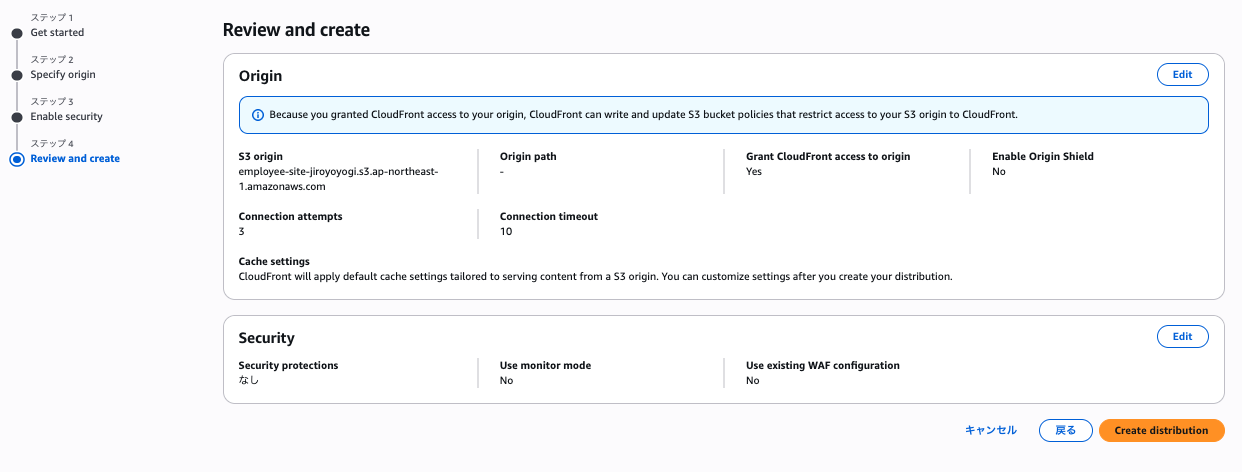This screenshot has width=1242, height=472.
Task: Click the Create distribution button
Action: point(1161,430)
